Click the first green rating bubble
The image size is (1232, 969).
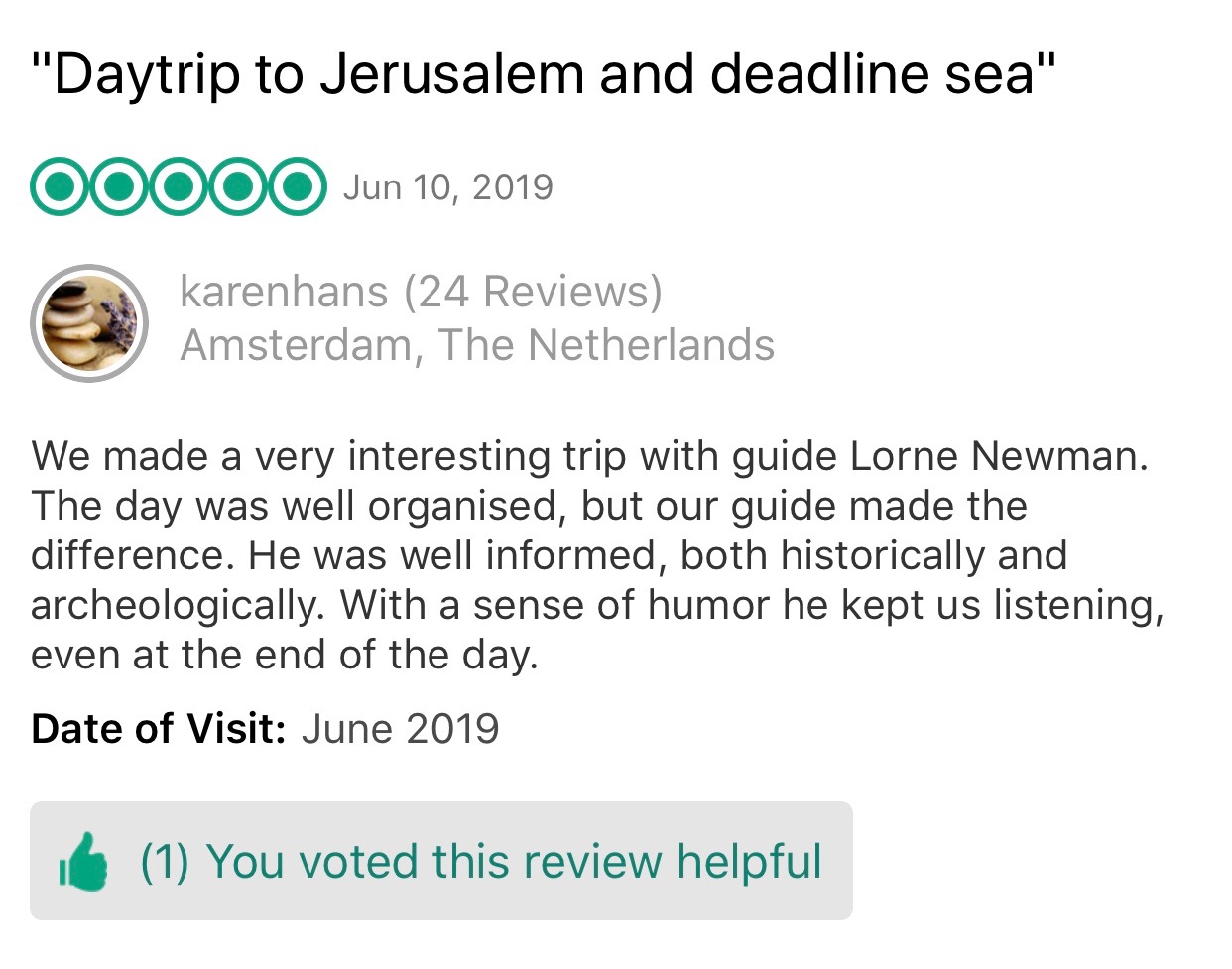[x=61, y=186]
